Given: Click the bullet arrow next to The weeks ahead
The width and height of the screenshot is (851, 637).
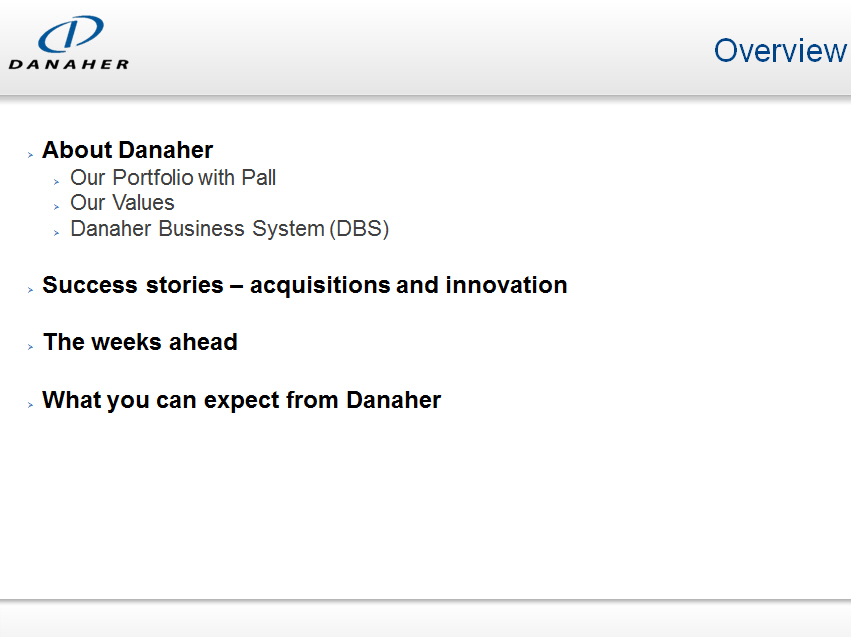Looking at the screenshot, I should (x=31, y=346).
